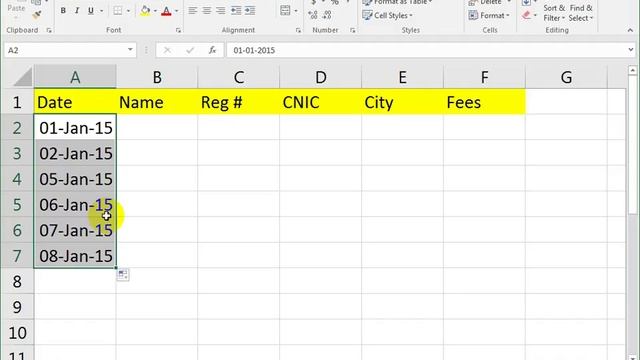This screenshot has height=360, width=640.
Task: Open Alignment settings dialog launcher
Action: pyautogui.click(x=298, y=30)
